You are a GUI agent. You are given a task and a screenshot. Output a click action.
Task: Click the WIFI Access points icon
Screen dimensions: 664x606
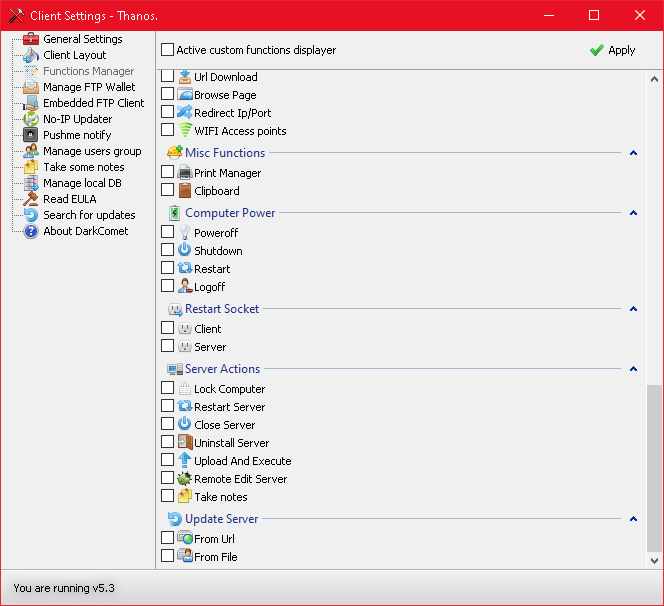pos(185,131)
